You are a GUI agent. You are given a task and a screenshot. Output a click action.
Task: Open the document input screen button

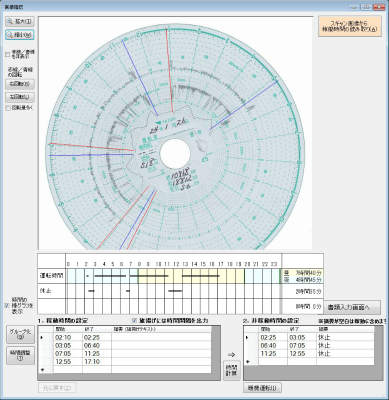point(353,307)
